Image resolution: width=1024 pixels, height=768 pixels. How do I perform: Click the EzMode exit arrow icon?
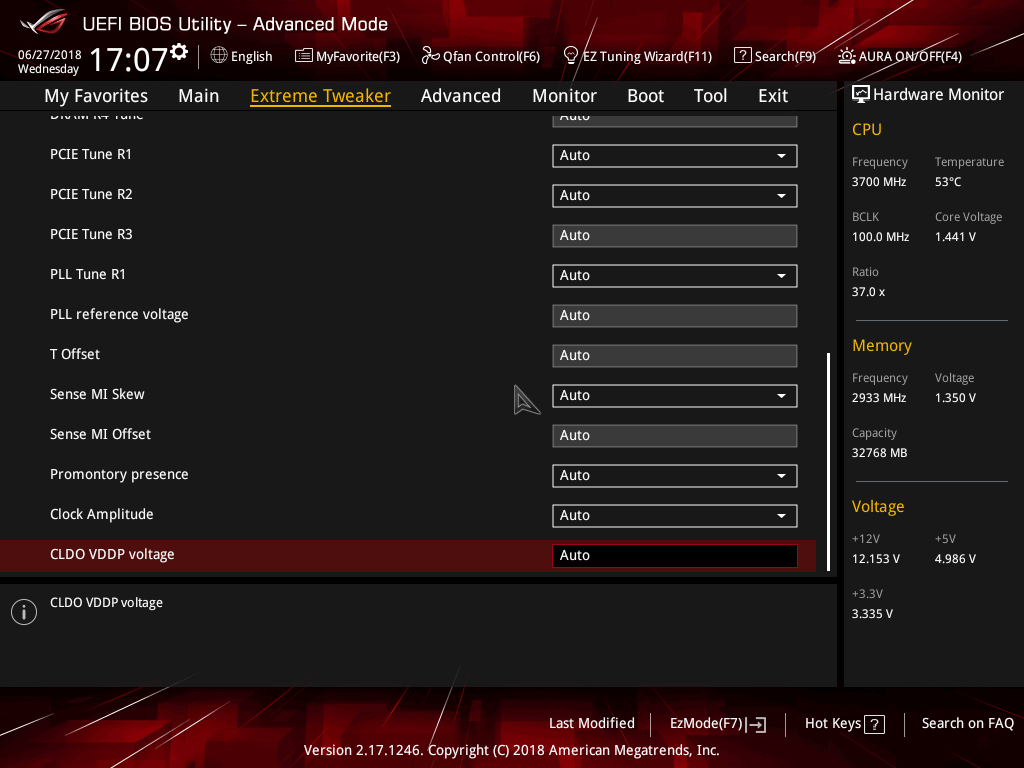pos(756,724)
